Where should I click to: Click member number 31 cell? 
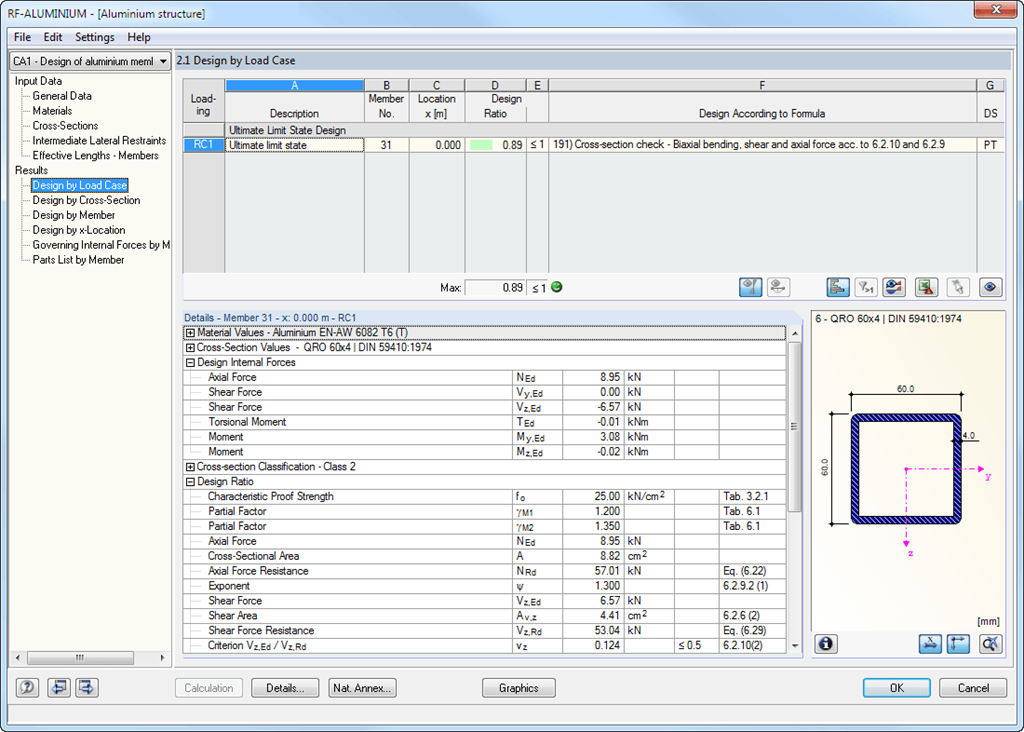[x=387, y=145]
